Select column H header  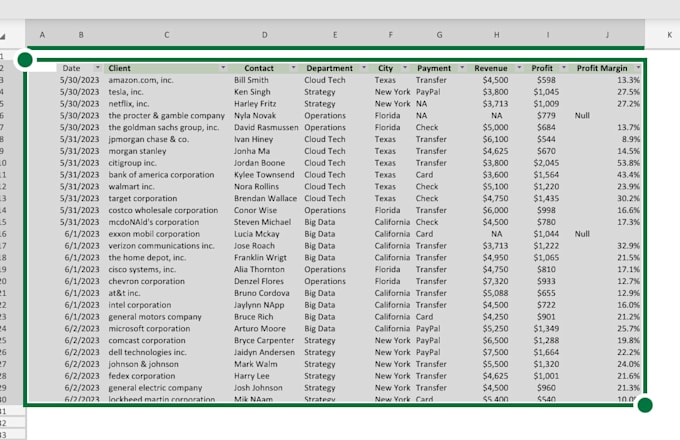(x=497, y=35)
